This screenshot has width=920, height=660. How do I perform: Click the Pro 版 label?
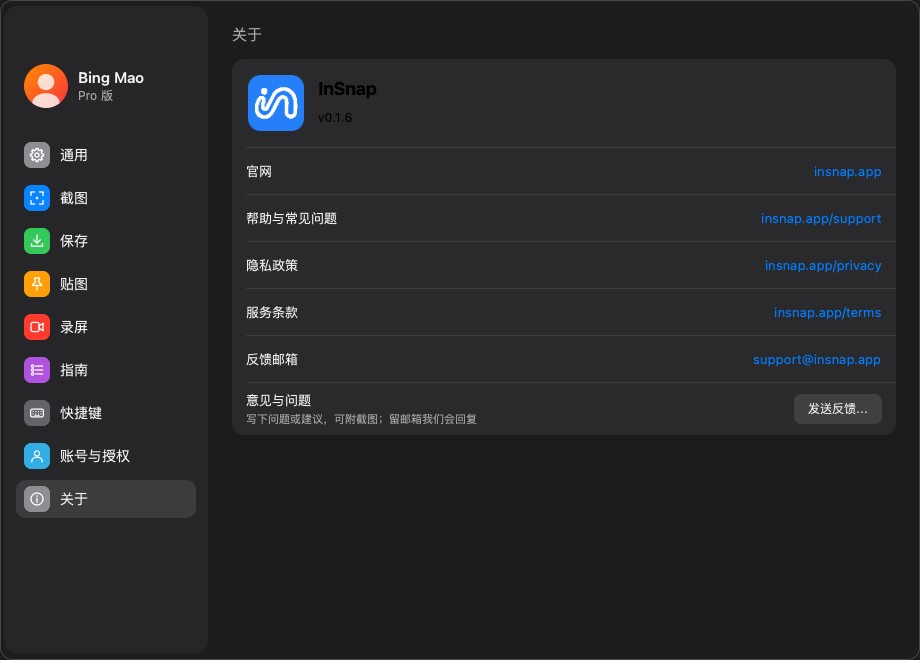tap(96, 96)
